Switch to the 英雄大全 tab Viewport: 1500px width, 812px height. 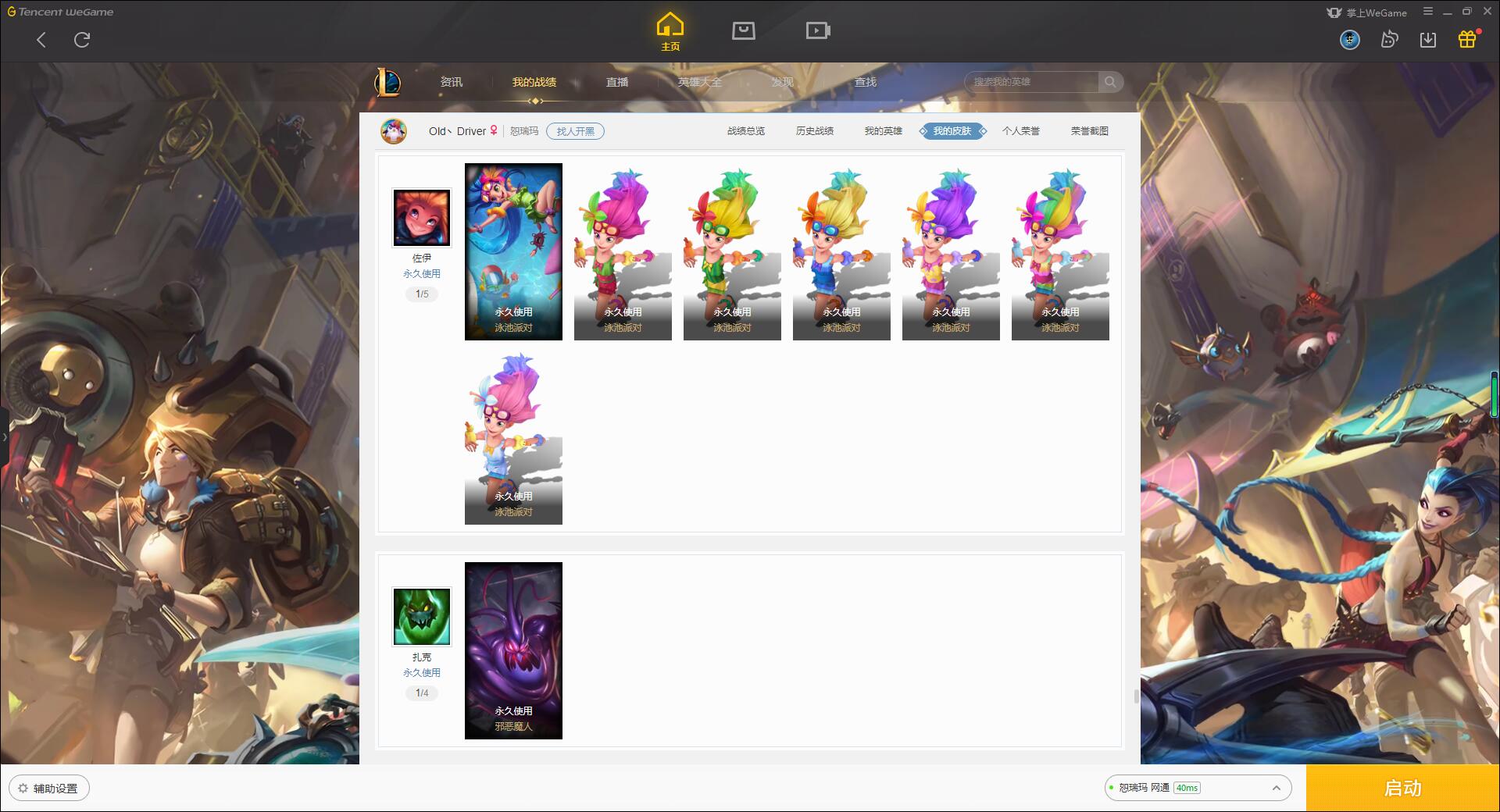[x=700, y=82]
